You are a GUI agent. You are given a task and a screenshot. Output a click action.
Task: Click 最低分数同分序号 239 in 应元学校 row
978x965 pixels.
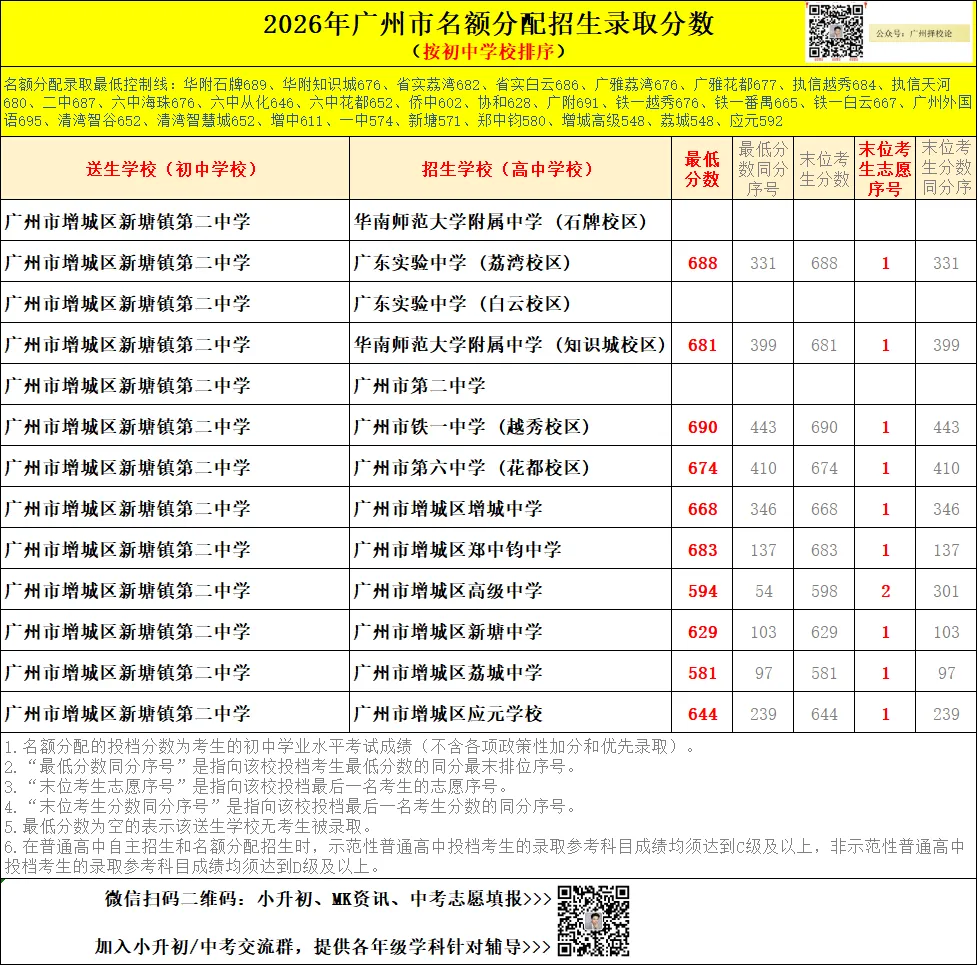(763, 714)
